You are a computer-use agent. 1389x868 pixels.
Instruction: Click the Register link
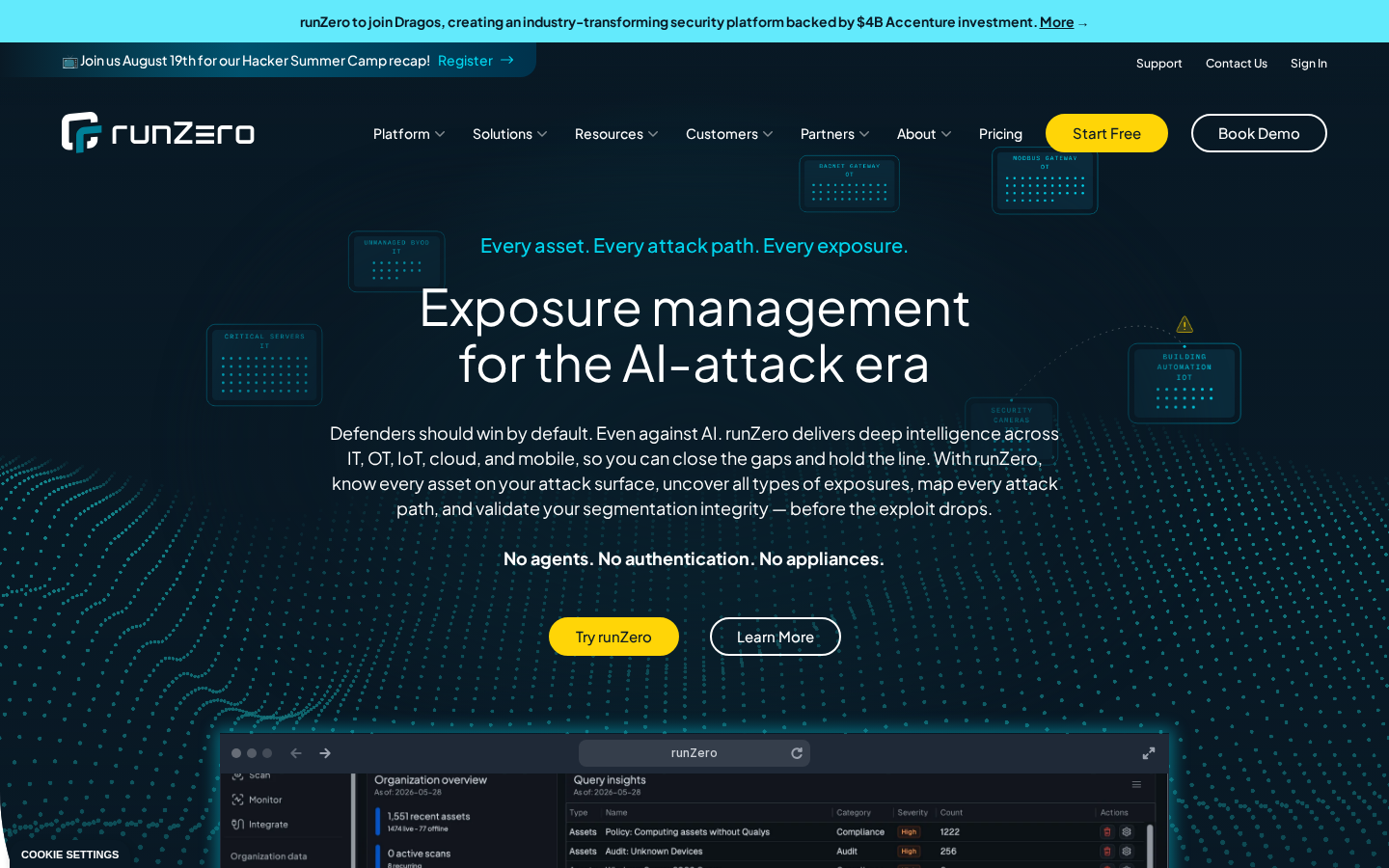(465, 60)
